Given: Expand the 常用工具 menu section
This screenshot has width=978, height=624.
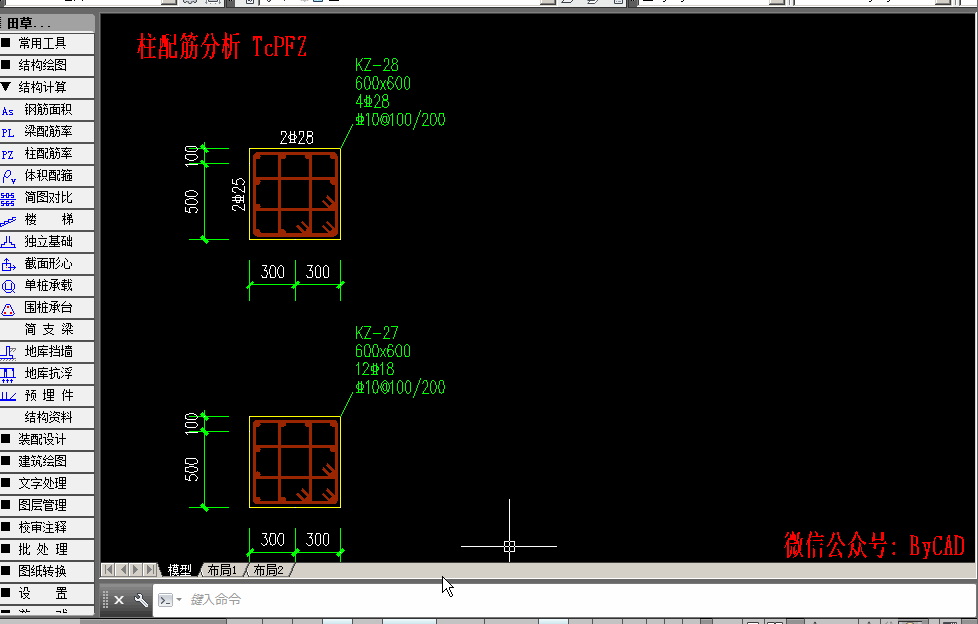Looking at the screenshot, I should click(47, 44).
